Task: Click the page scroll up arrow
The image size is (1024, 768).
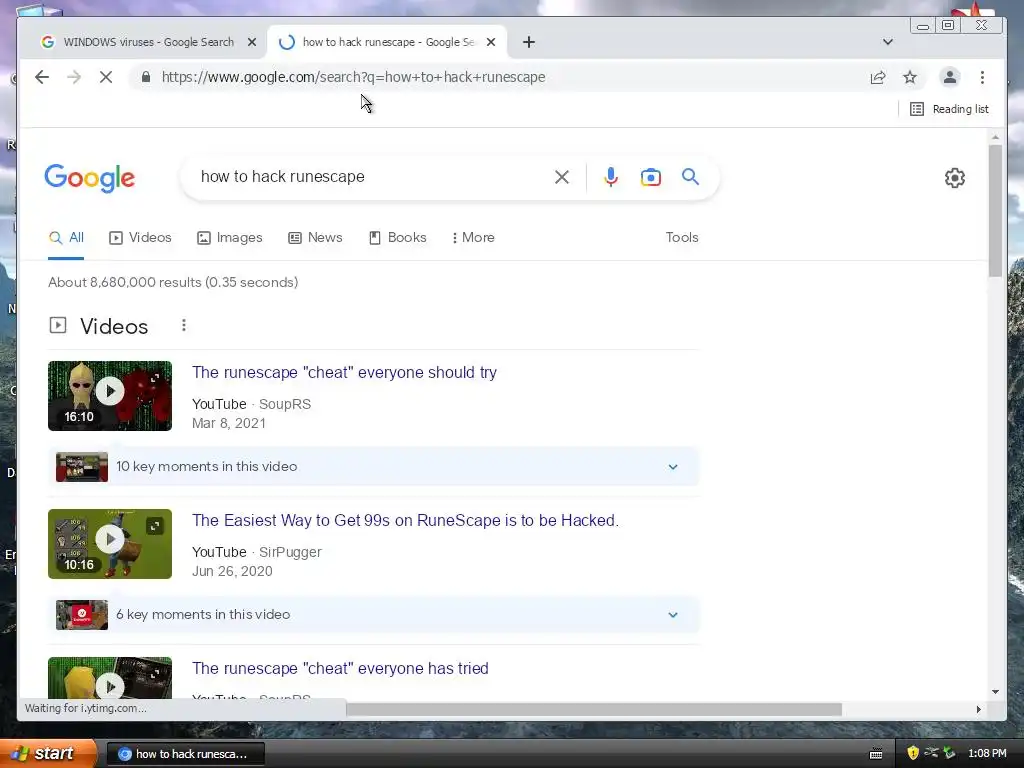Action: (x=995, y=137)
